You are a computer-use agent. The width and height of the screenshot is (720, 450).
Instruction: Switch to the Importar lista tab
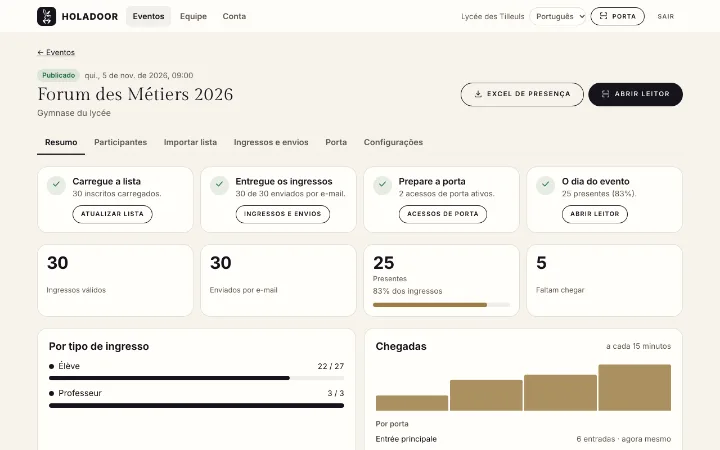tap(190, 142)
